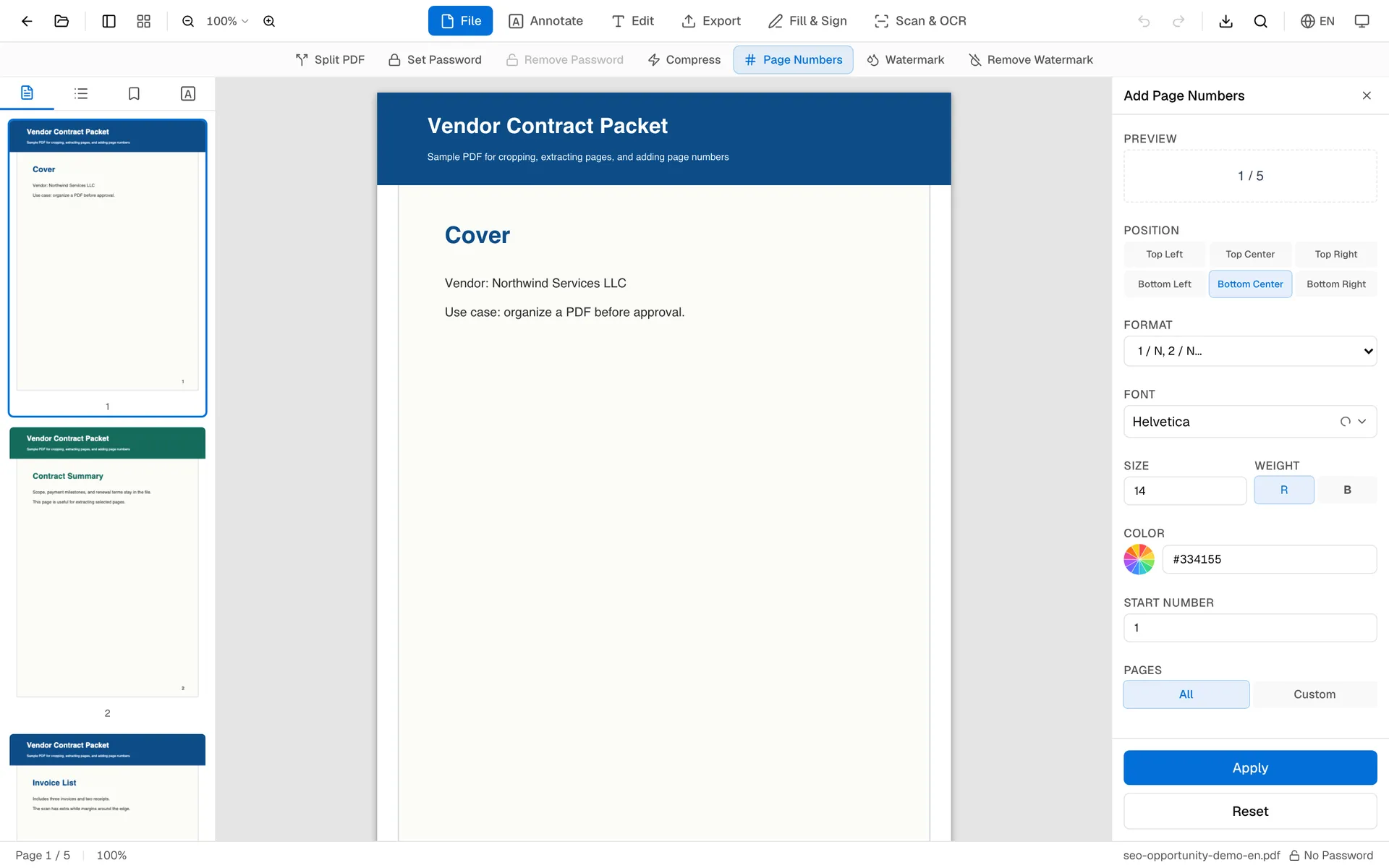Viewport: 1389px width, 868px height.
Task: Select page 3 Invoice List thumbnail
Action: pyautogui.click(x=107, y=787)
